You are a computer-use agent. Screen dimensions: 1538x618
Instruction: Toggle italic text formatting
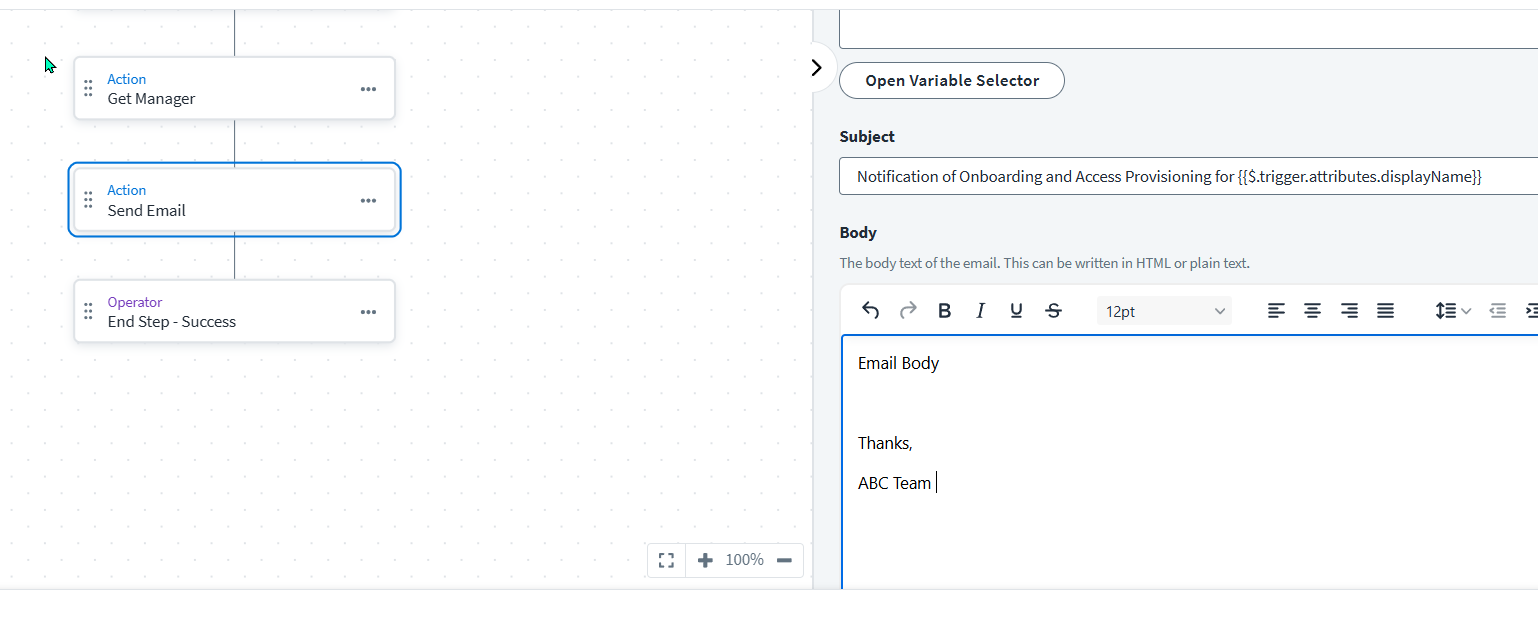[980, 311]
